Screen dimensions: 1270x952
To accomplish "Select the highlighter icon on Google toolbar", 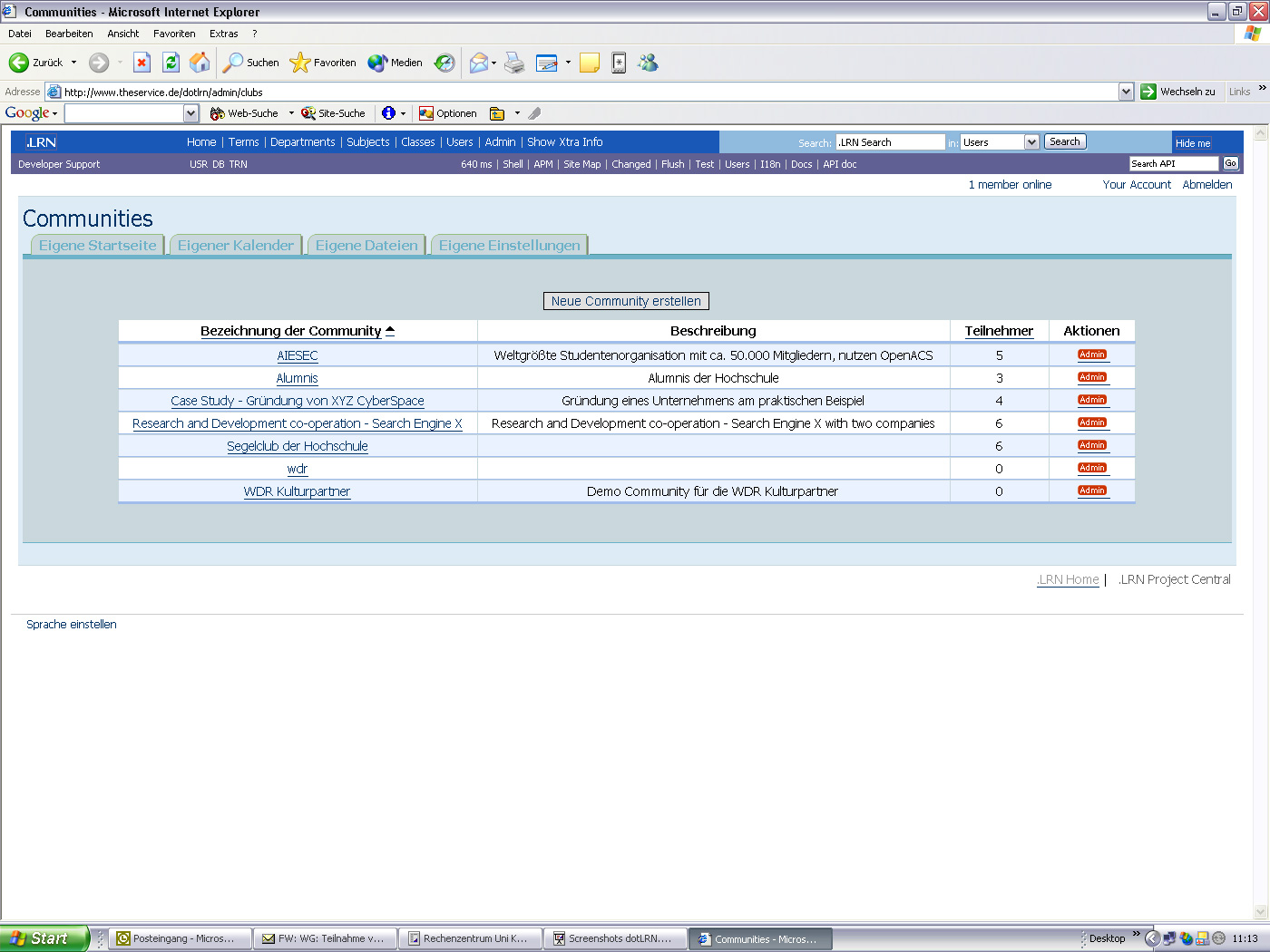I will 532,112.
